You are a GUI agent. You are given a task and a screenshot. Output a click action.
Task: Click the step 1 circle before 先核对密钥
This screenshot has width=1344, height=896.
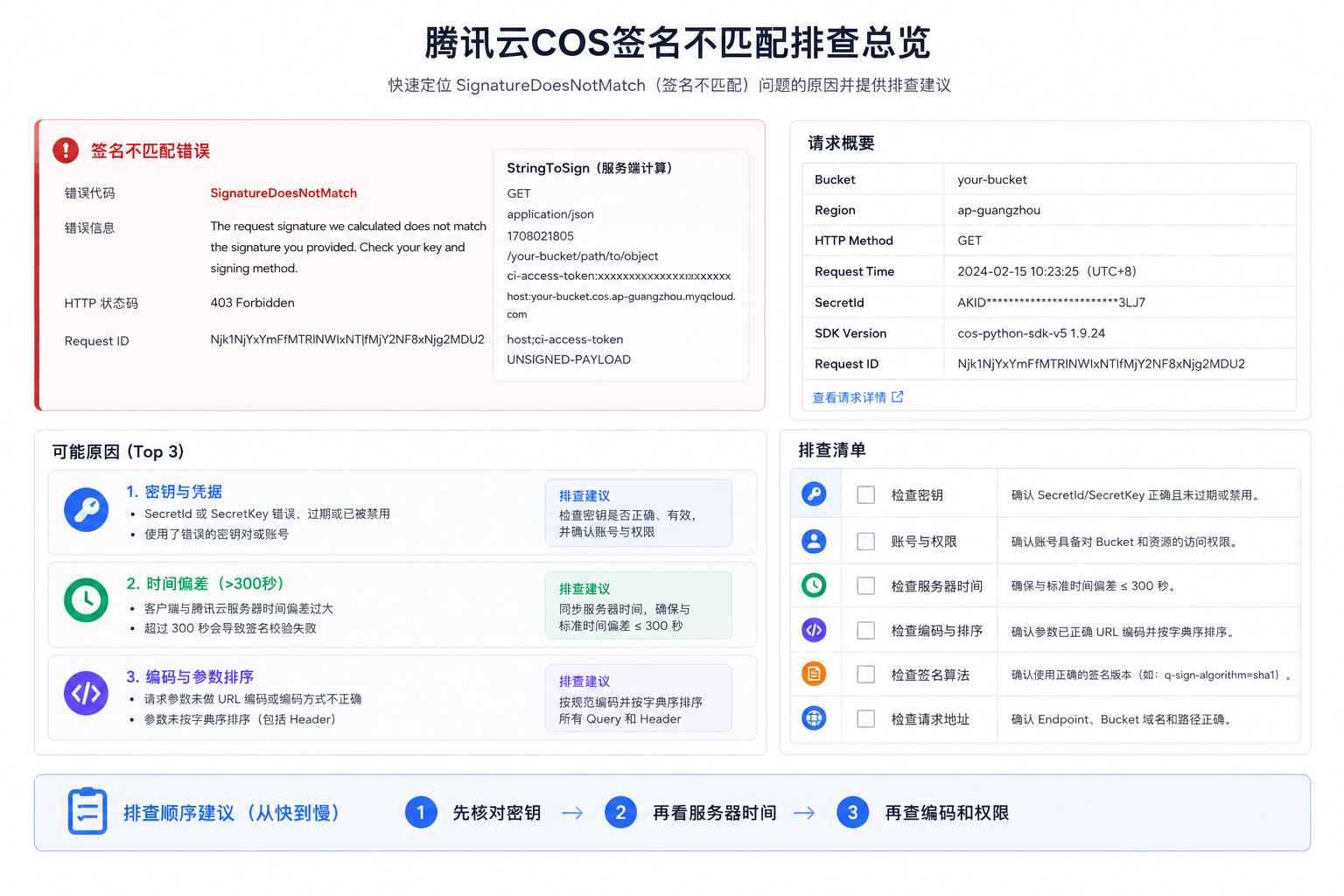421,813
